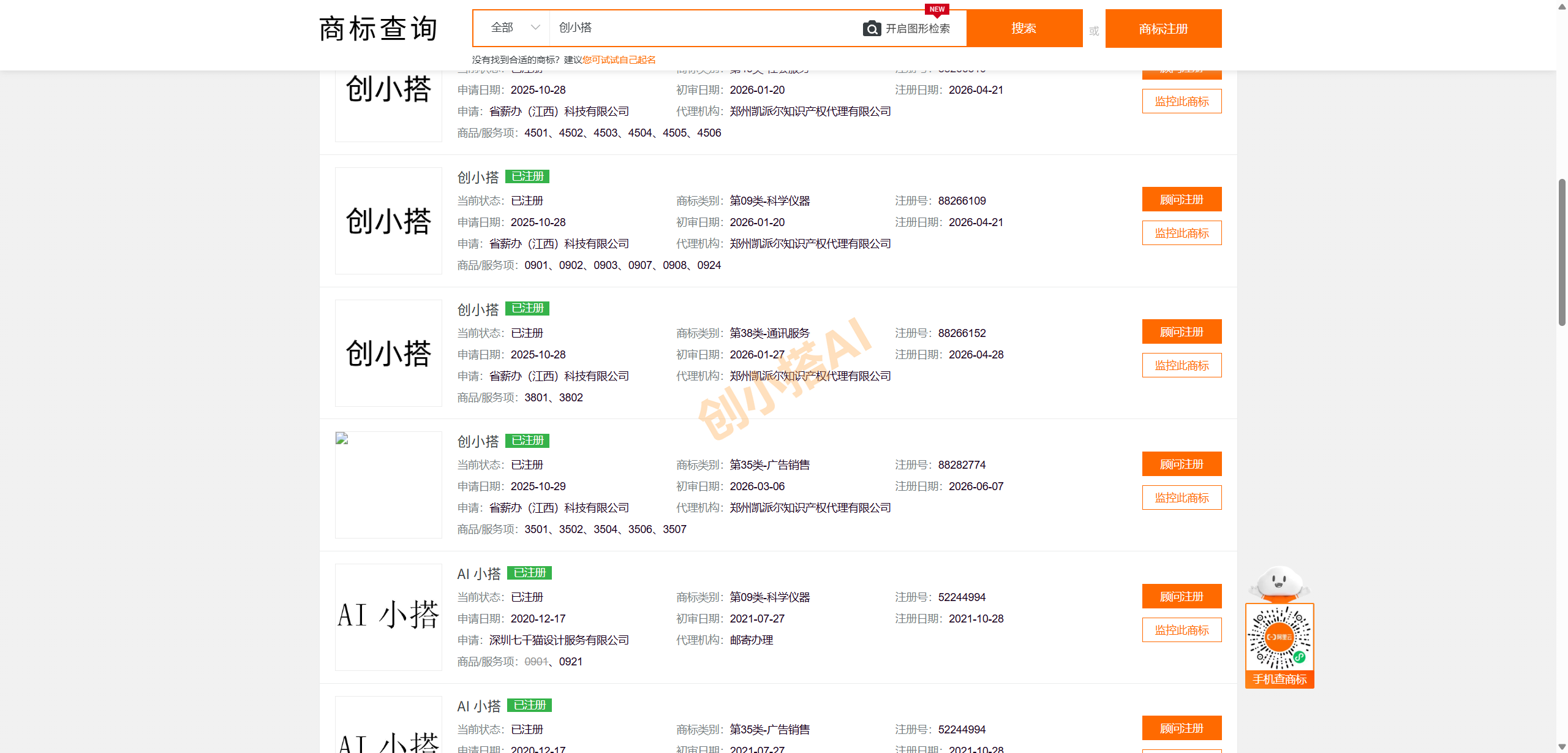Screen dimensions: 1568x753
Task: Click application date 2025-10-29
Action: pyautogui.click(x=538, y=486)
